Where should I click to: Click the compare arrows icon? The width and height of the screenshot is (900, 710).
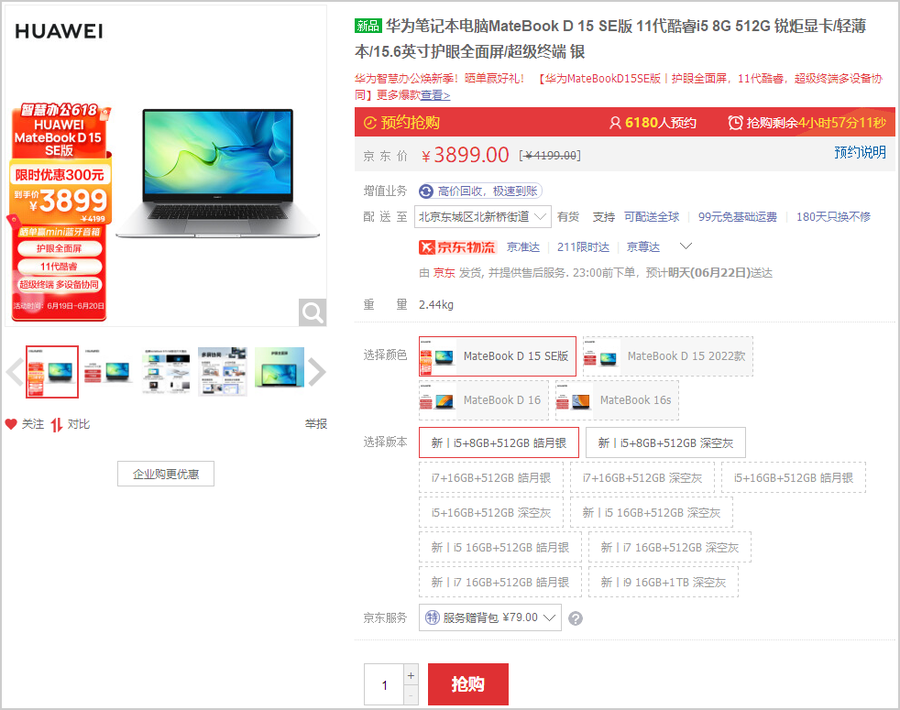tap(56, 425)
